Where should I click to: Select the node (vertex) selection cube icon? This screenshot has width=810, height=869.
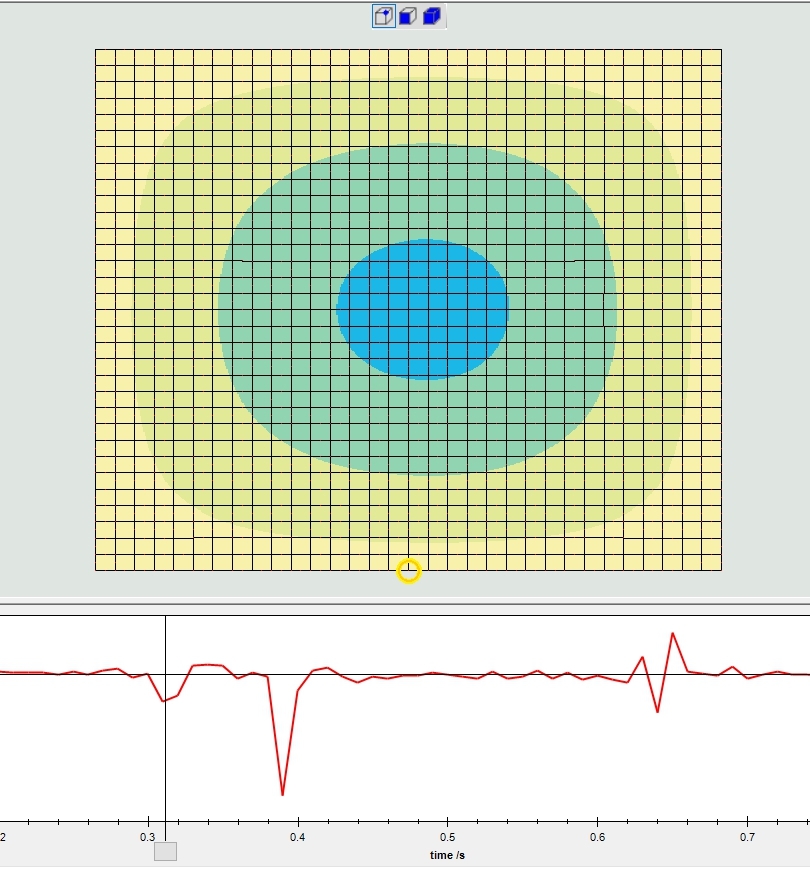pyautogui.click(x=383, y=16)
